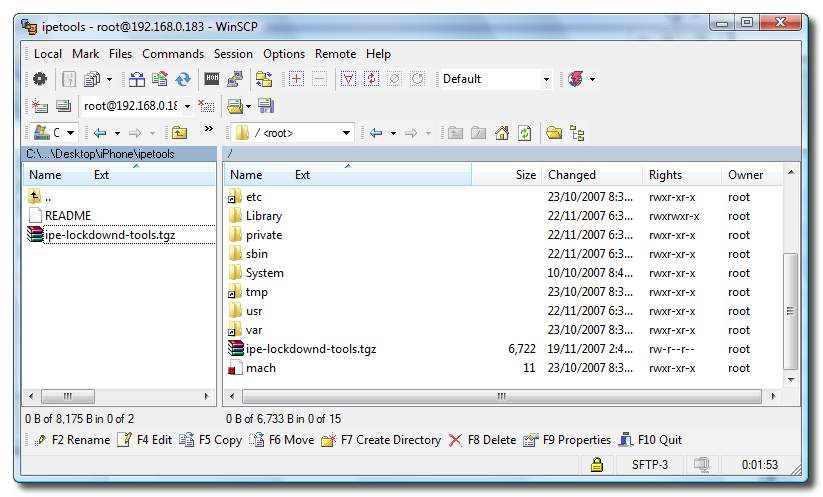The height and width of the screenshot is (497, 823).
Task: Open the Commands menu
Action: coord(172,54)
